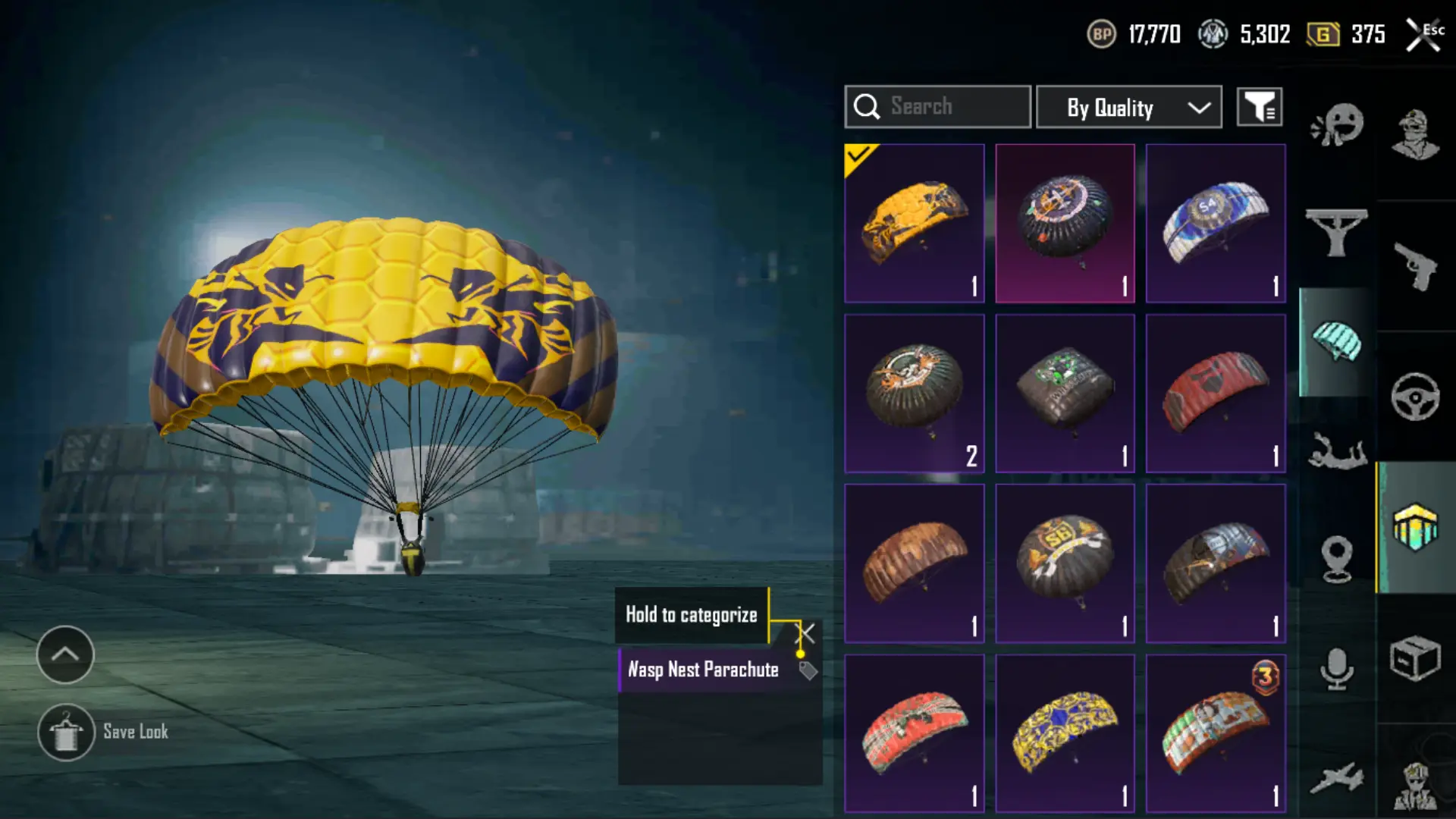Select the teal parachute category tab
1456x819 pixels.
[1336, 342]
